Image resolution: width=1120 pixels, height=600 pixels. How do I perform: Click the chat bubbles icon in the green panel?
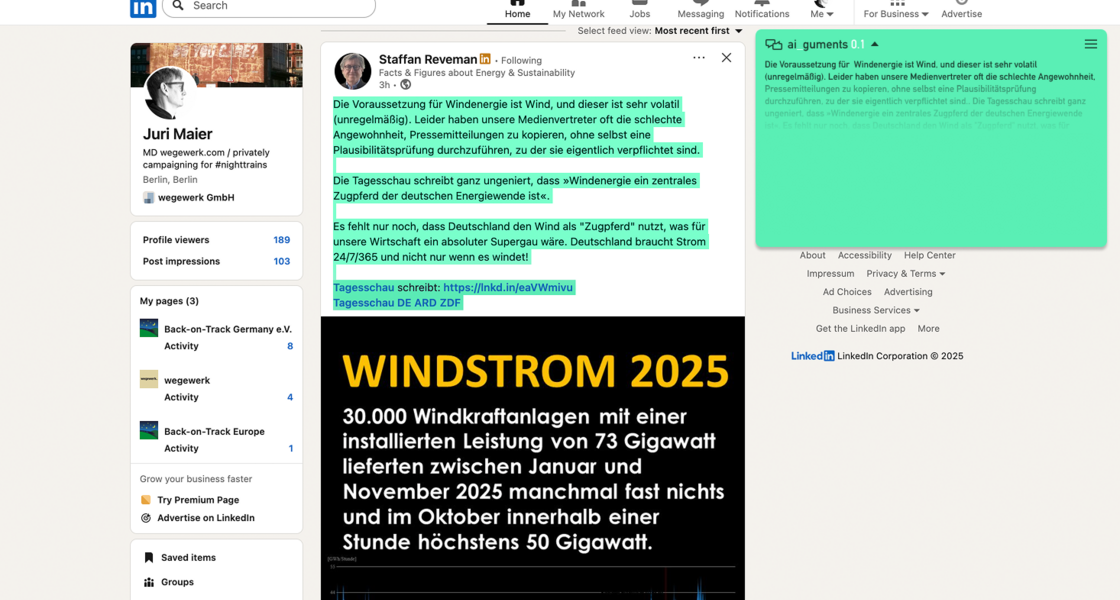pyautogui.click(x=773, y=45)
